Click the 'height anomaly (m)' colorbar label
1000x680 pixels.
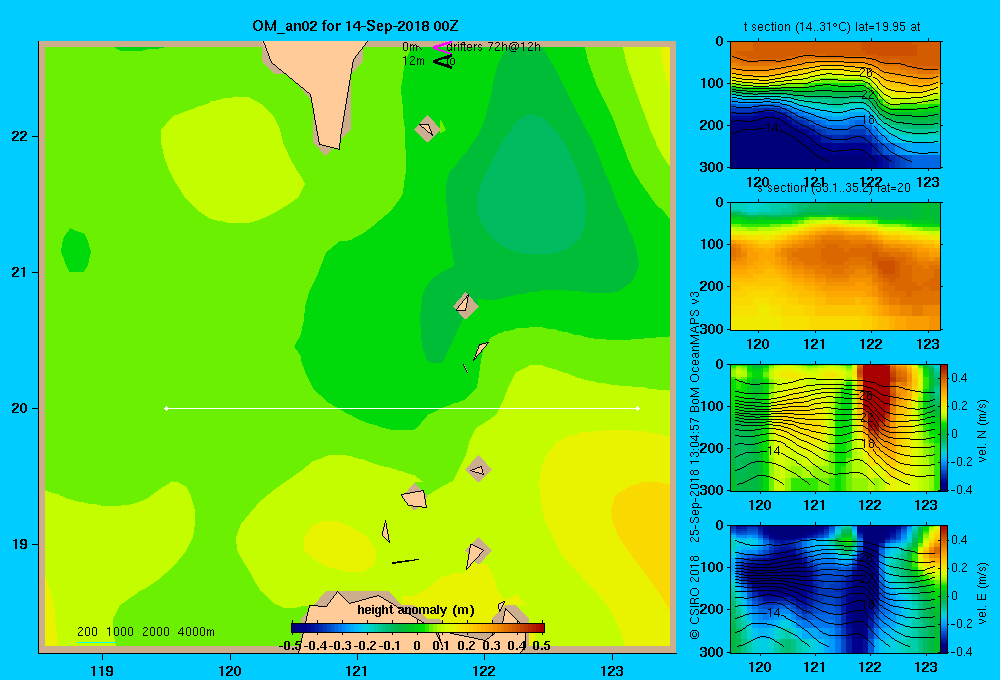point(416,610)
